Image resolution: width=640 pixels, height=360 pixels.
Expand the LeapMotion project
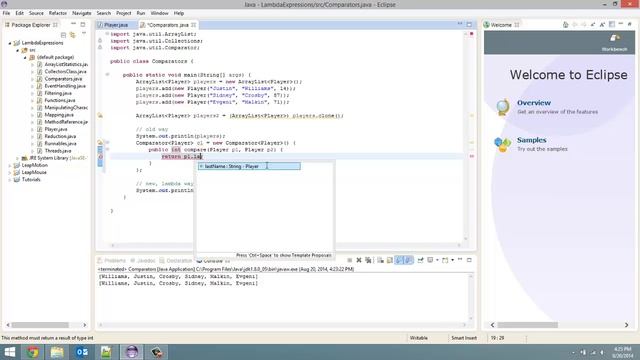click(x=10, y=165)
